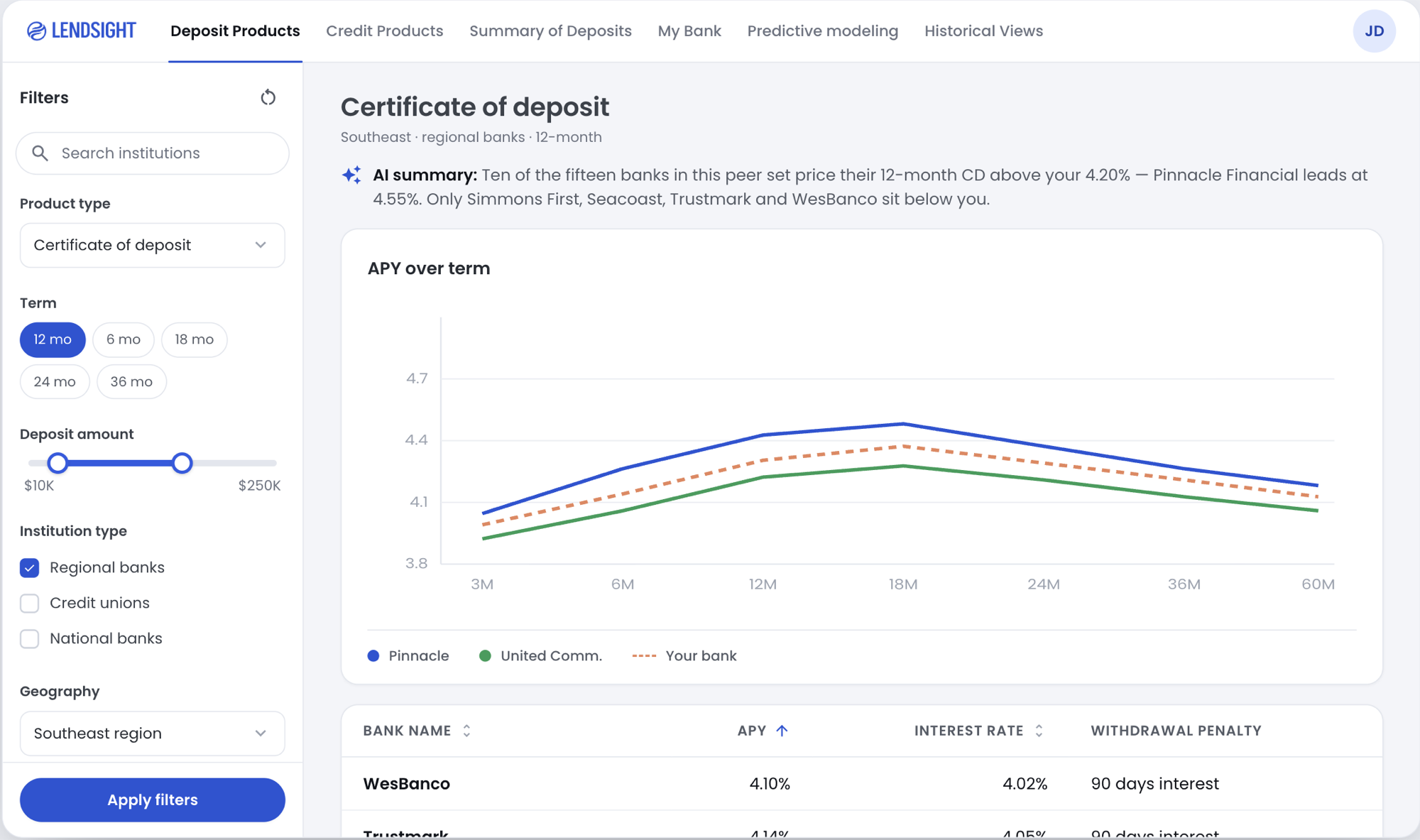The image size is (1420, 840).
Task: Open the Product type dropdown
Action: pos(153,245)
